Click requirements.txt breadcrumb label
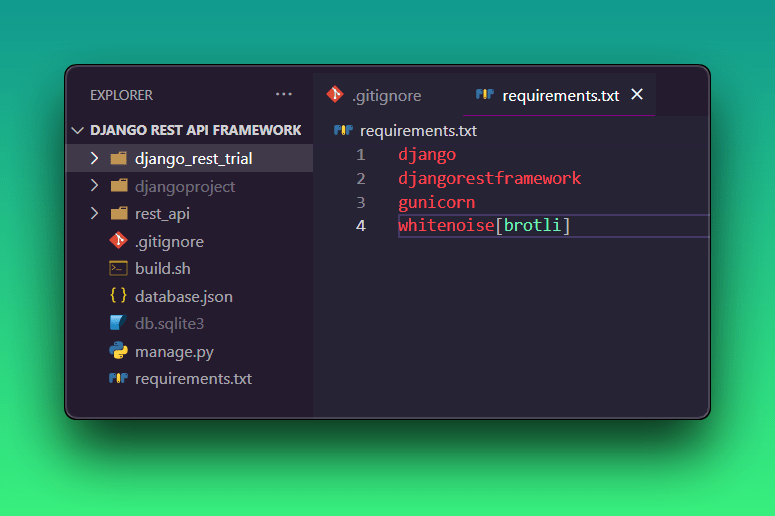 (418, 131)
